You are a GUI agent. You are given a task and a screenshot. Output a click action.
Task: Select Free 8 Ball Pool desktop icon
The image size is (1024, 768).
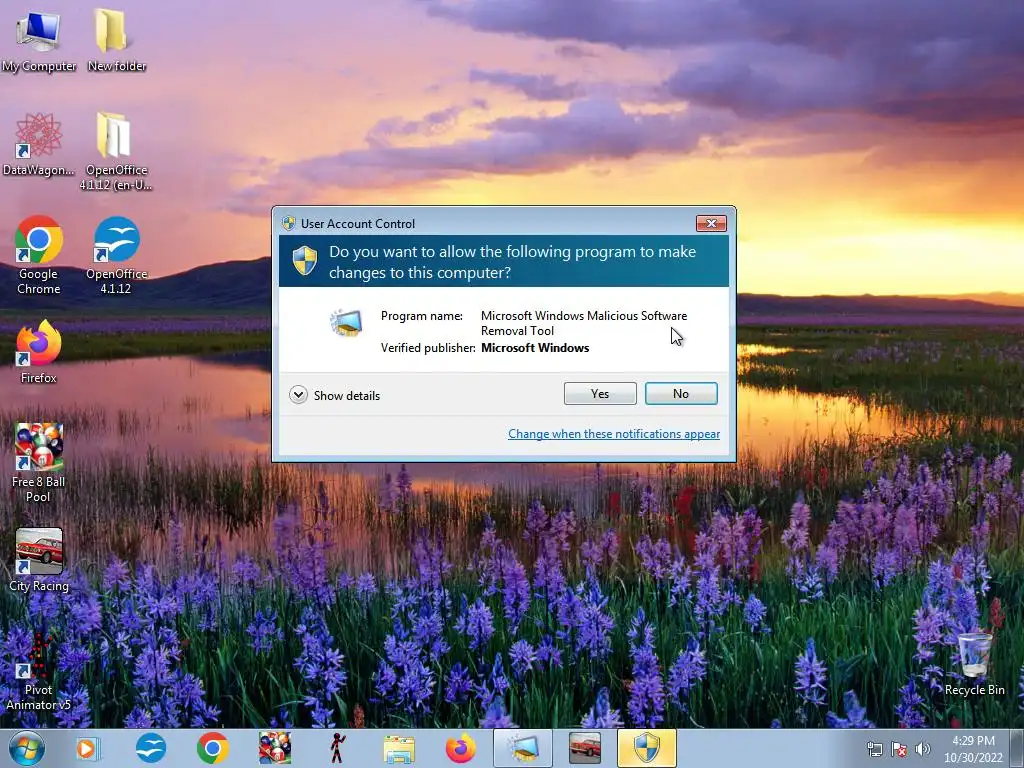pos(39,462)
